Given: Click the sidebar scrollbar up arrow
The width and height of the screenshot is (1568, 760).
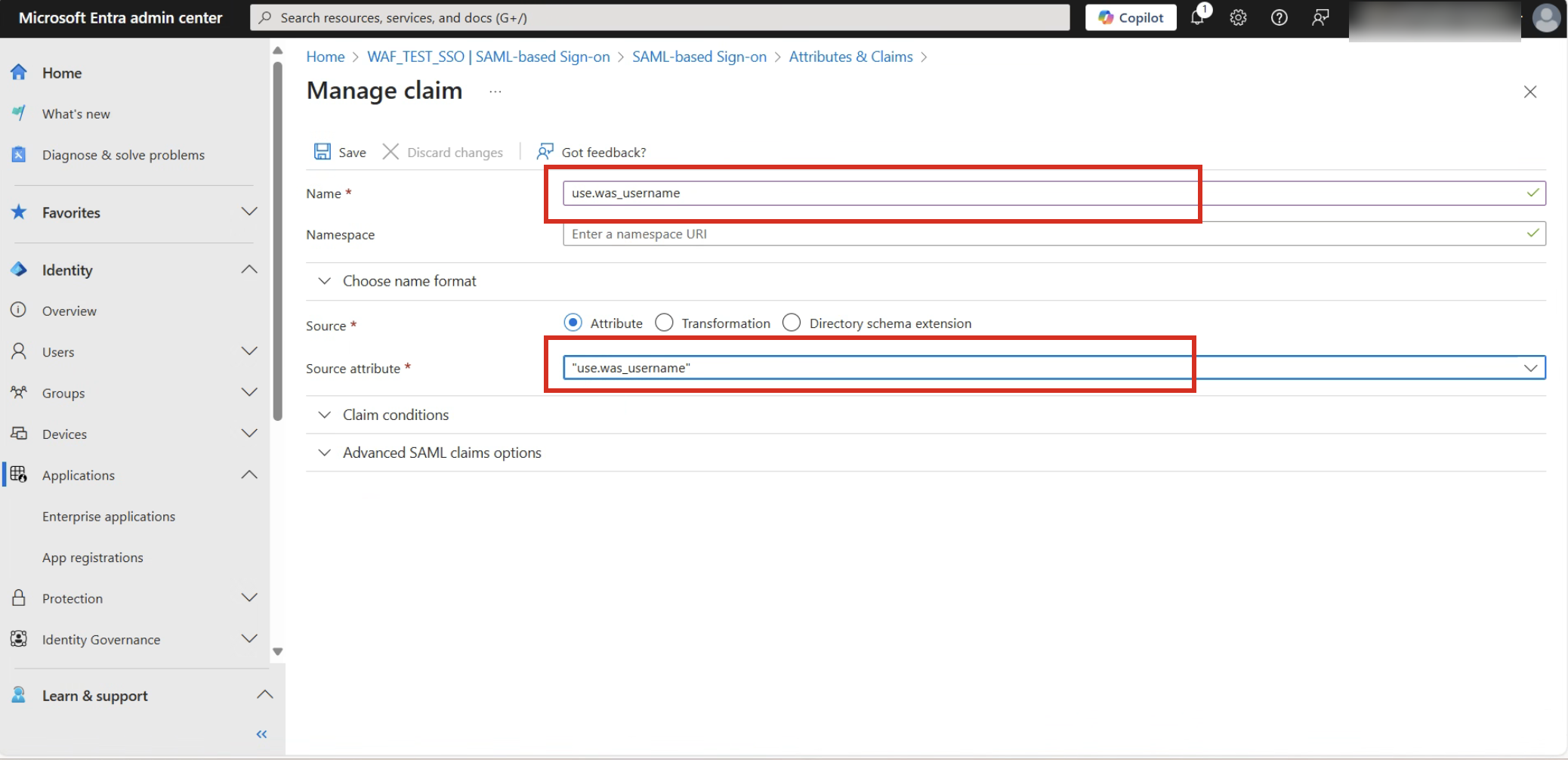Looking at the screenshot, I should pyautogui.click(x=278, y=51).
